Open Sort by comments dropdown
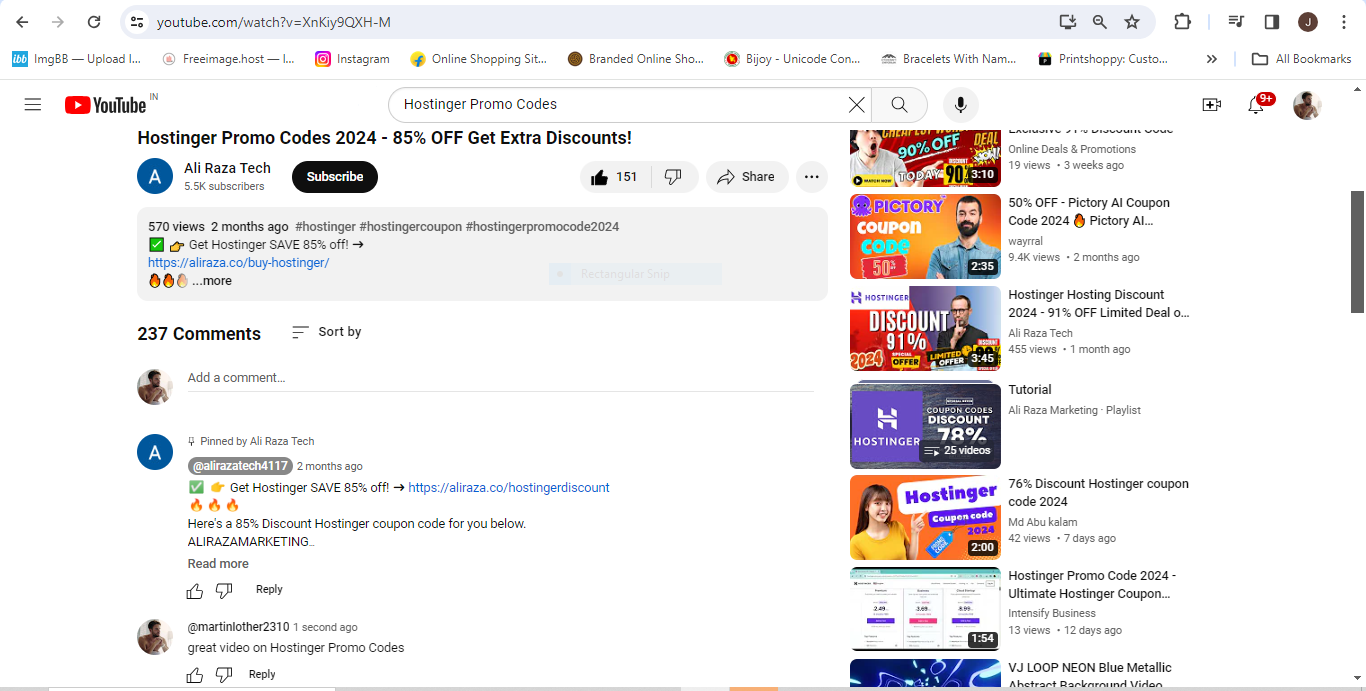 point(326,332)
